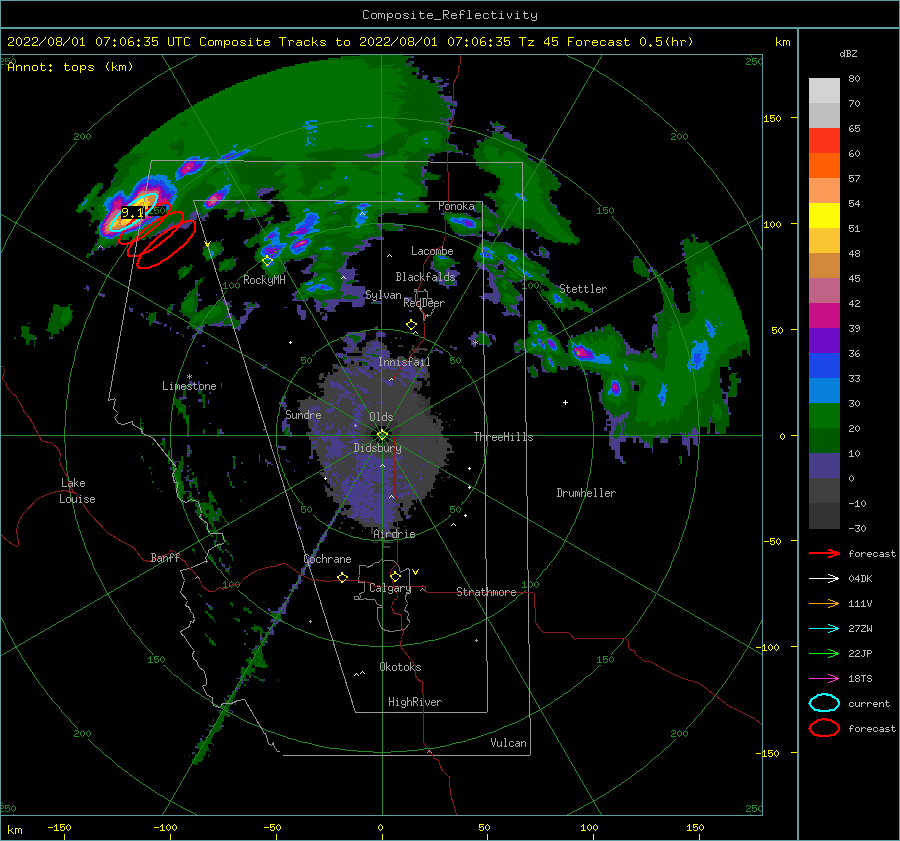
Task: Click the red forecast arrow in the legend
Action: (824, 553)
